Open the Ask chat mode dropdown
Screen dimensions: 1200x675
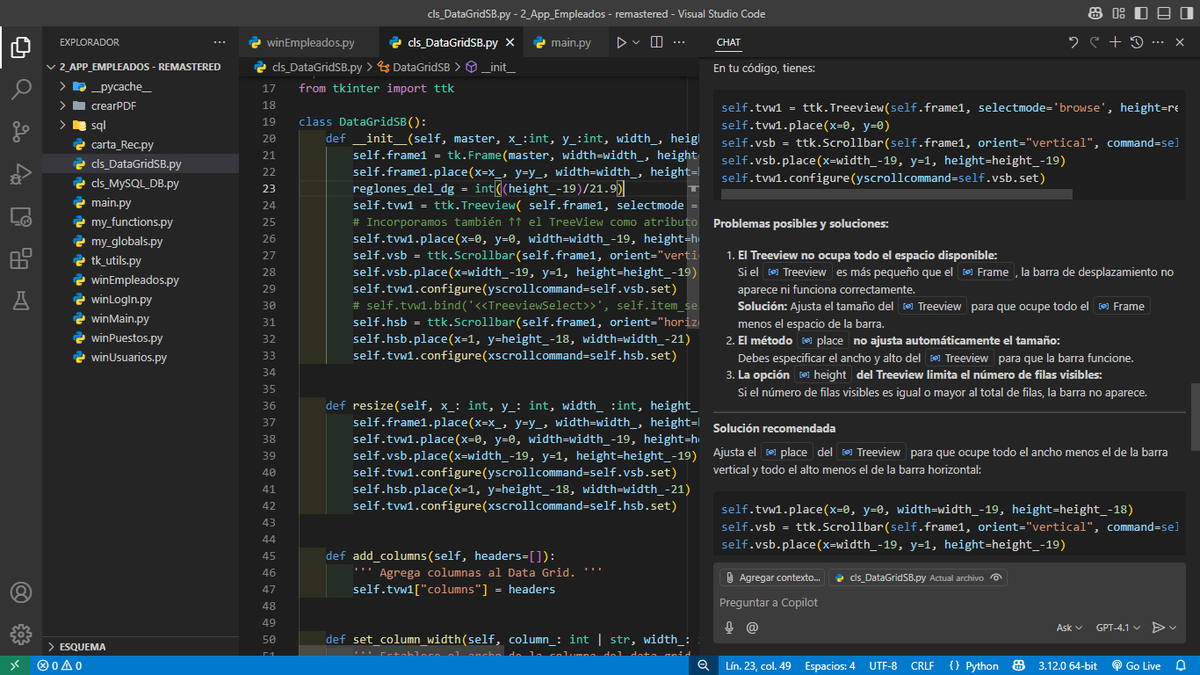pyautogui.click(x=1069, y=627)
